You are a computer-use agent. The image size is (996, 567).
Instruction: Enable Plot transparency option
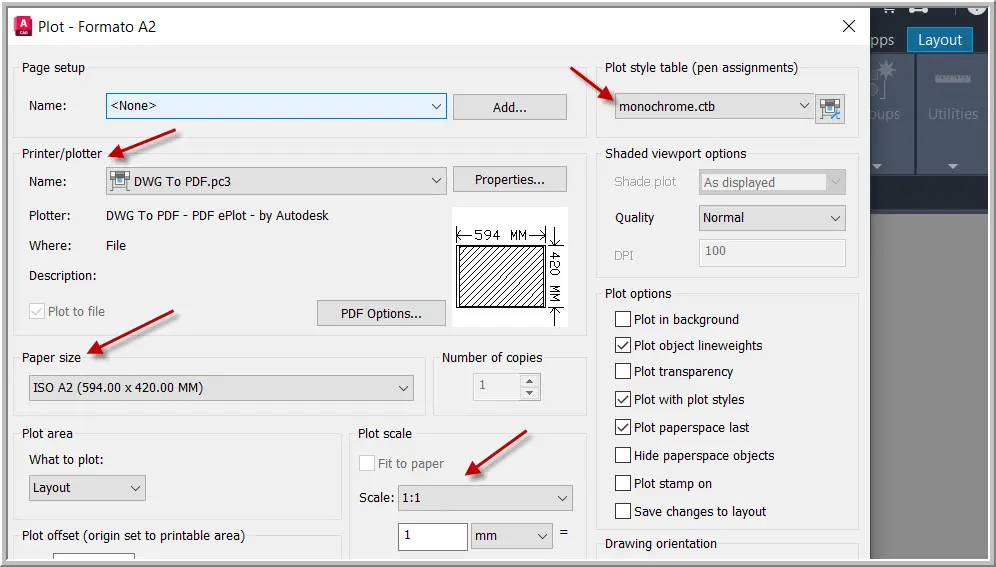pyautogui.click(x=623, y=371)
